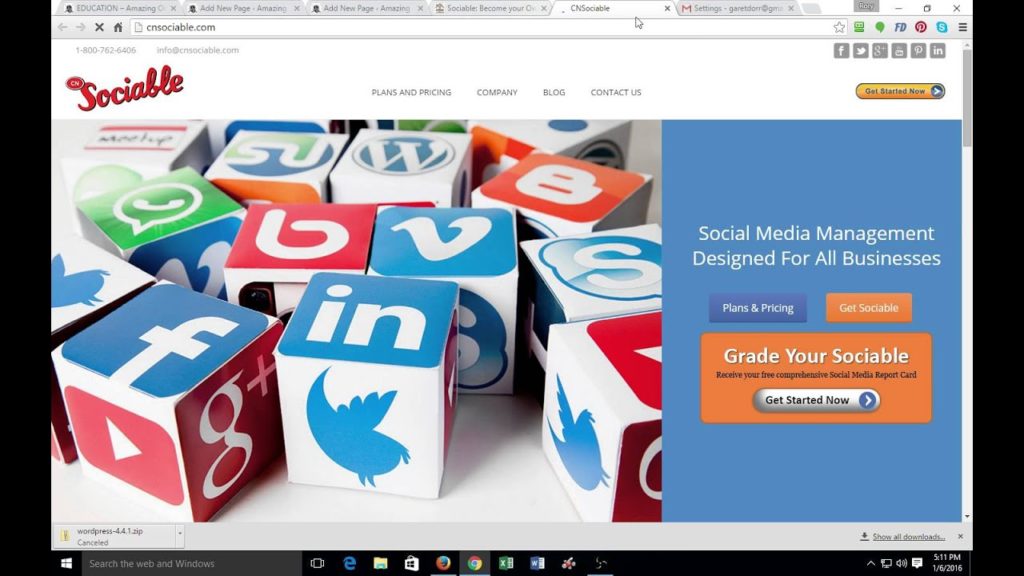Screen dimensions: 1024x576
Task: Click the green Hangouts extension icon
Action: [x=880, y=27]
